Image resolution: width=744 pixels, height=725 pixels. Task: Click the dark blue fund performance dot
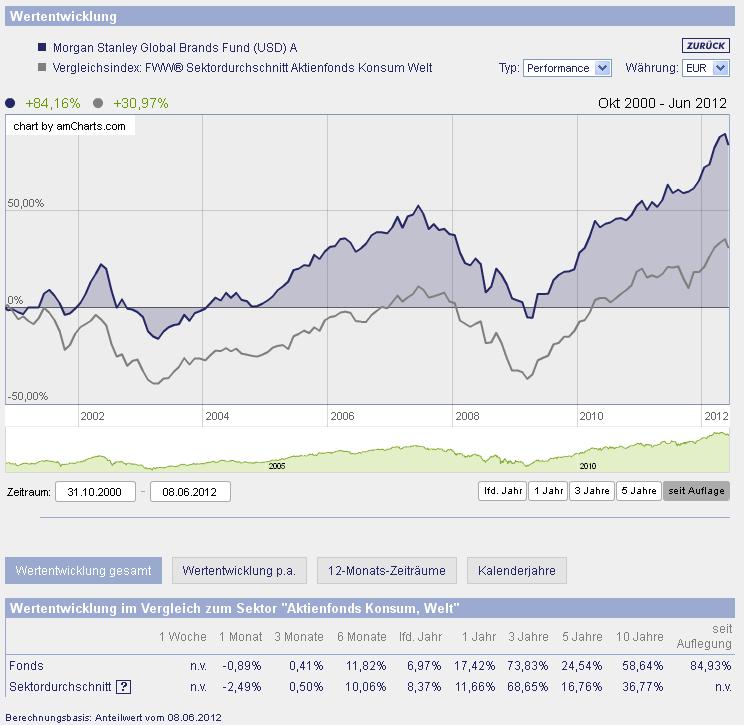tap(11, 103)
